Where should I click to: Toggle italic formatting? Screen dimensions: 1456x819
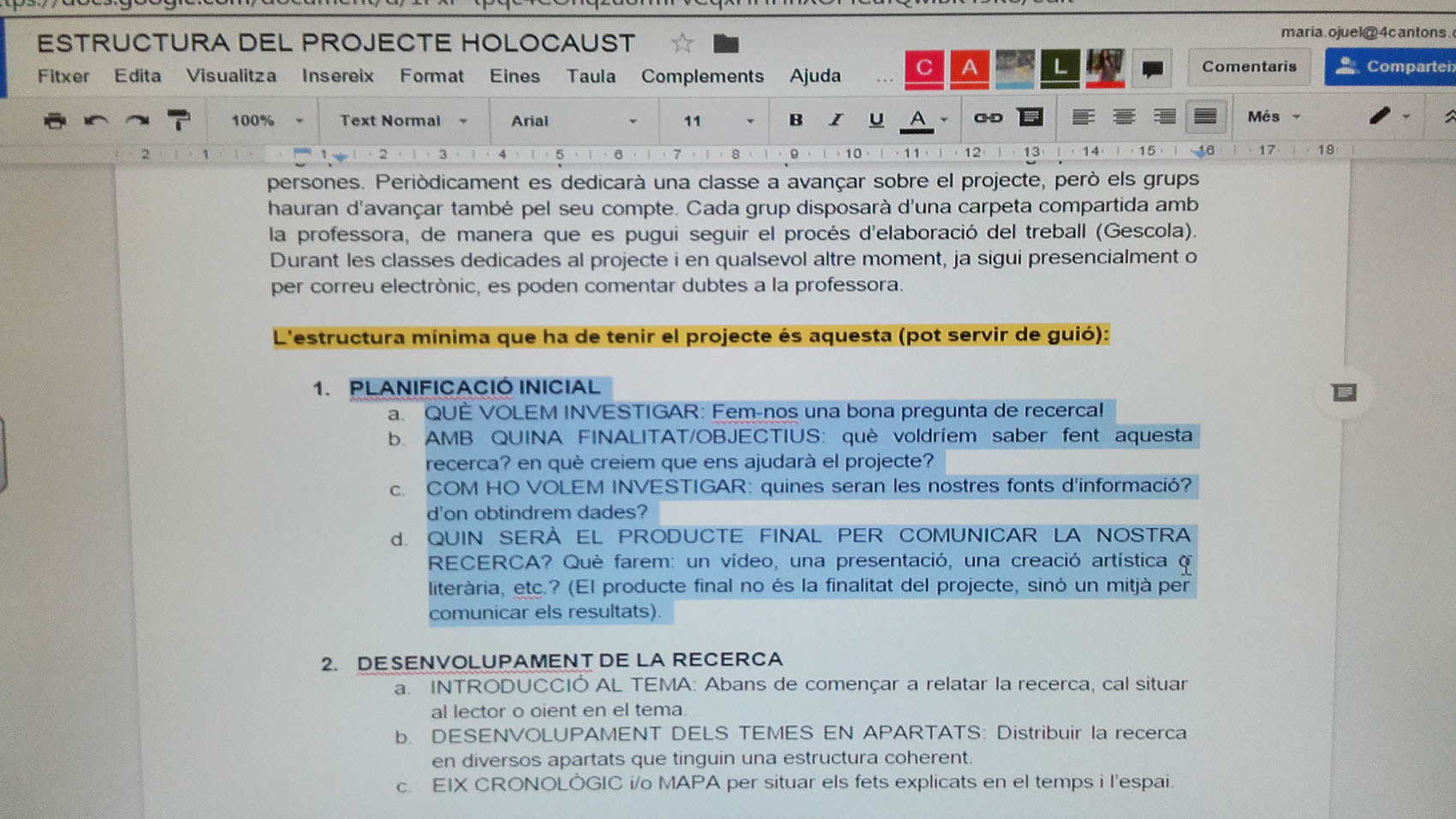point(835,120)
